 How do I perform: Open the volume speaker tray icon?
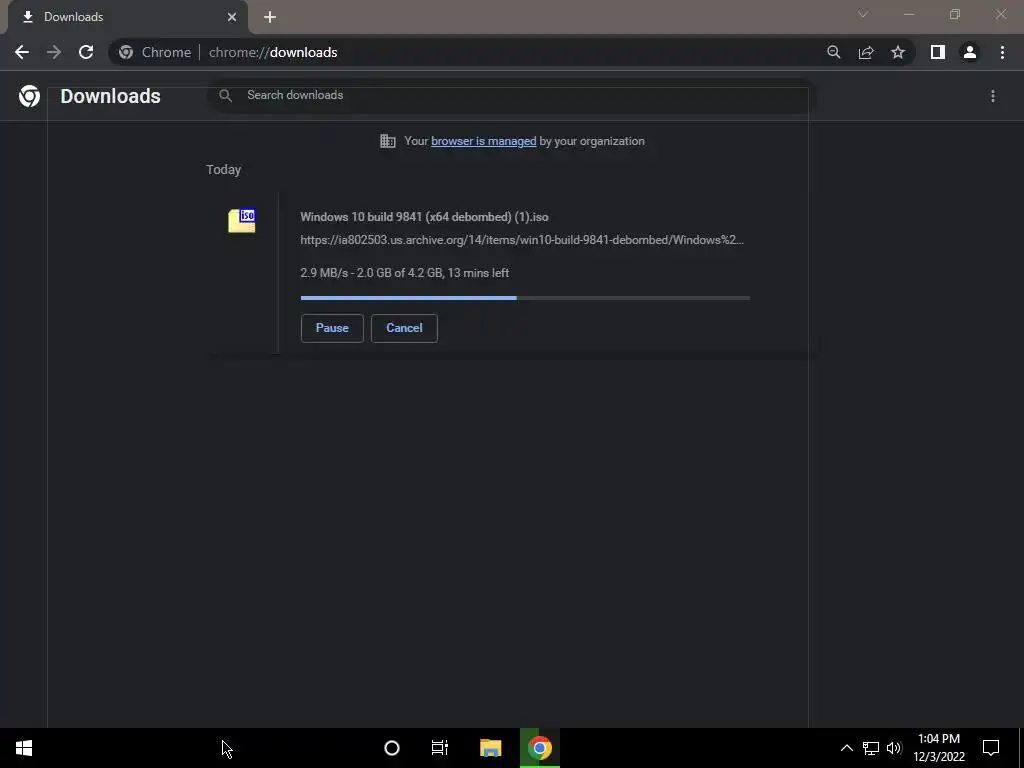pos(894,748)
